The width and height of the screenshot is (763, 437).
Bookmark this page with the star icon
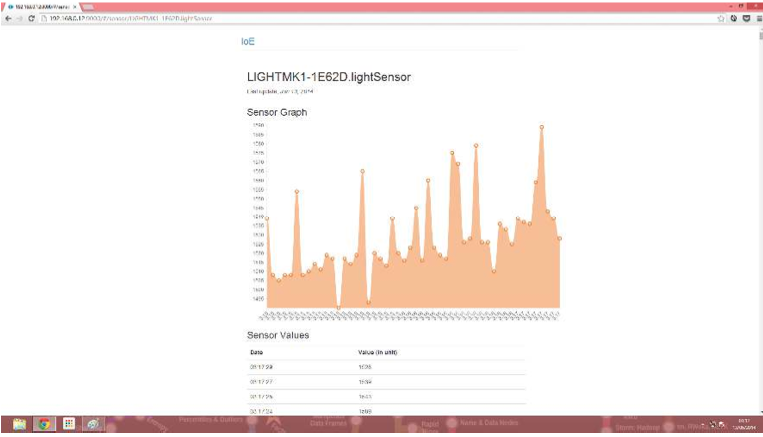[x=721, y=18]
